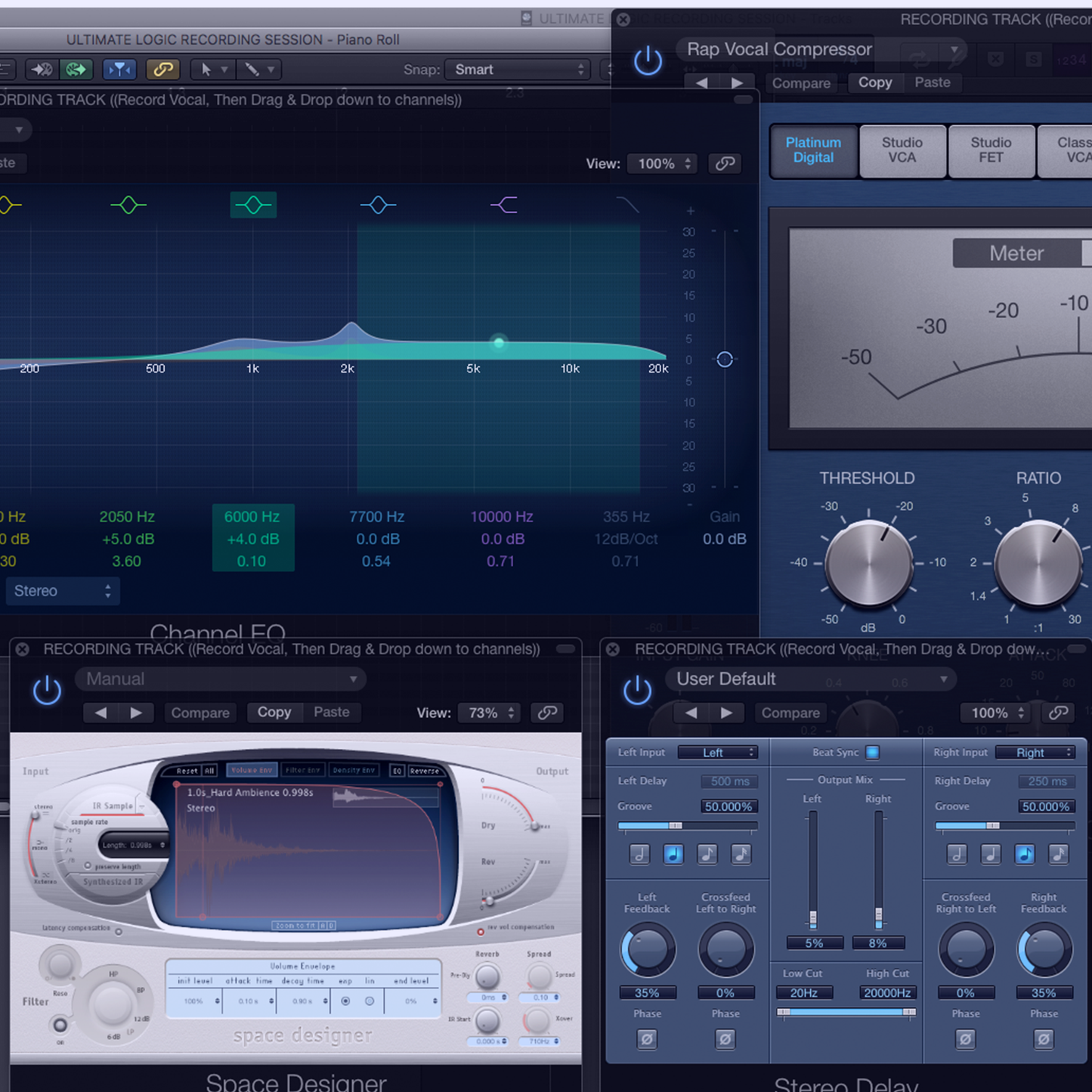Select the highlighted 6000 Hz EQ band icon

point(253,205)
